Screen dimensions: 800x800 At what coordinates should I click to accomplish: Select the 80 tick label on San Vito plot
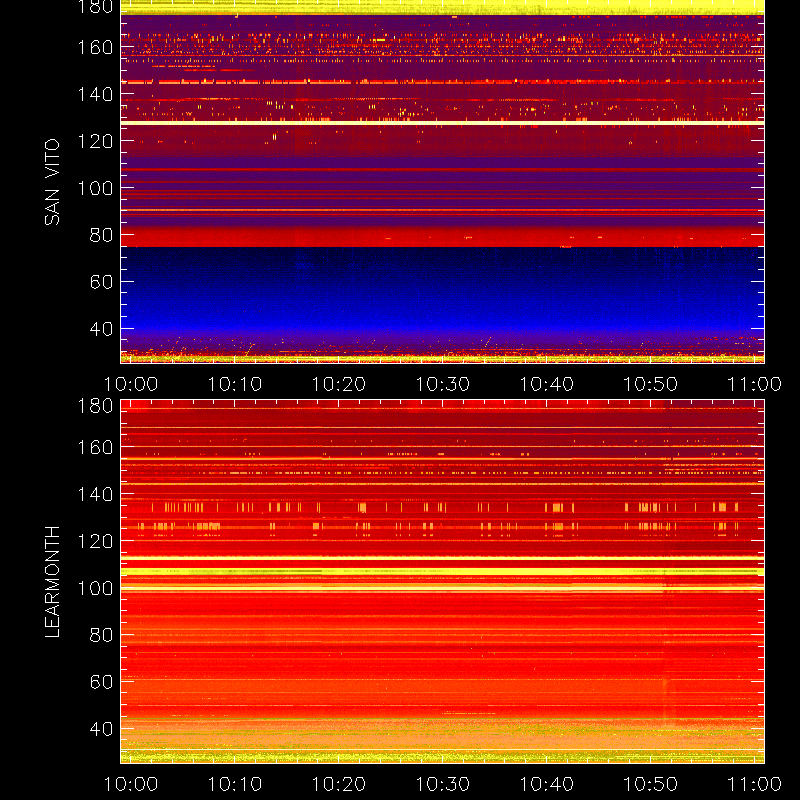tap(101, 235)
